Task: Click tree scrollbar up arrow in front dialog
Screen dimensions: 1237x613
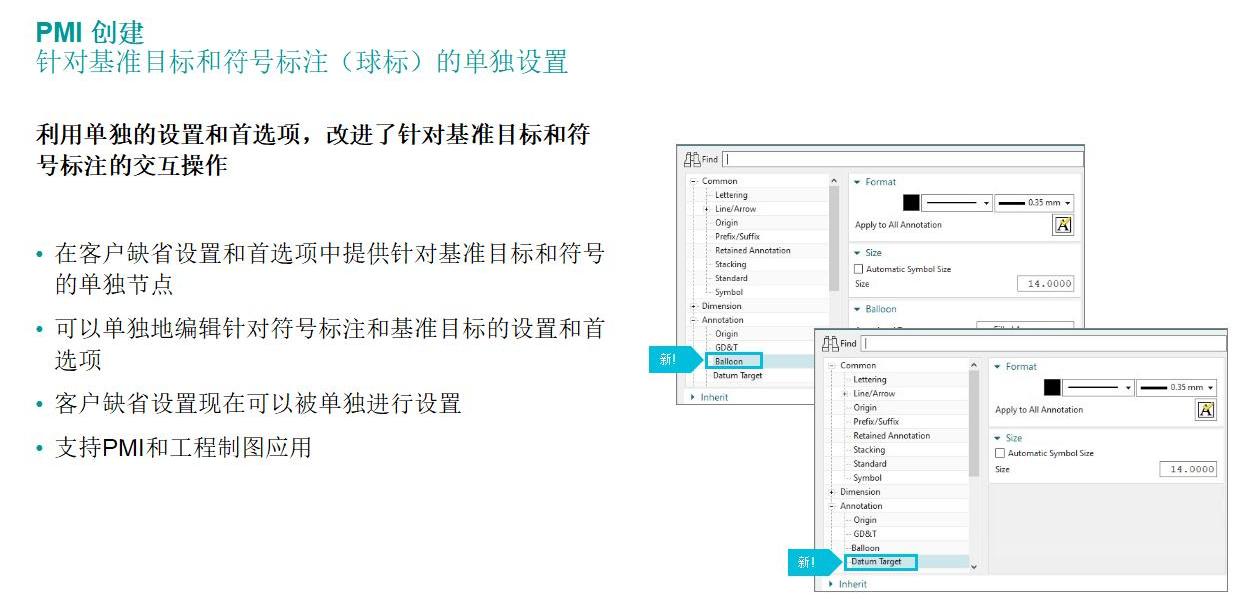Action: coord(974,366)
